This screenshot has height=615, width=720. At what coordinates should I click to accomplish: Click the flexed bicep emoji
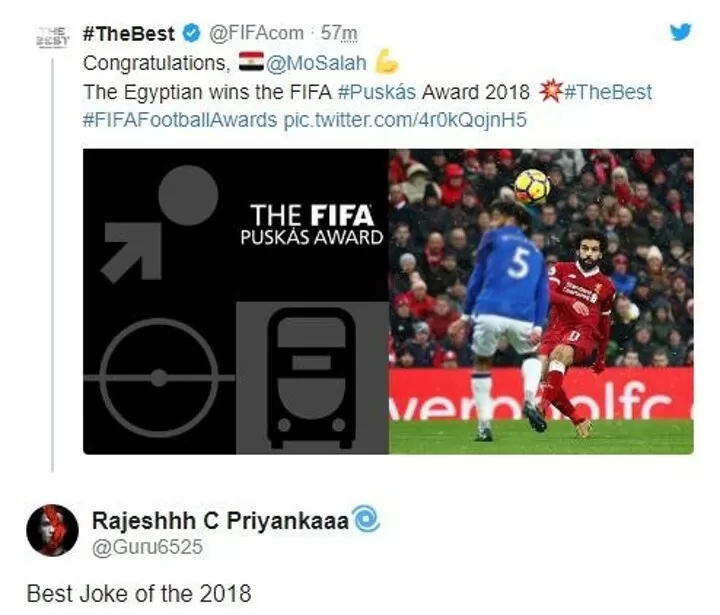click(386, 61)
